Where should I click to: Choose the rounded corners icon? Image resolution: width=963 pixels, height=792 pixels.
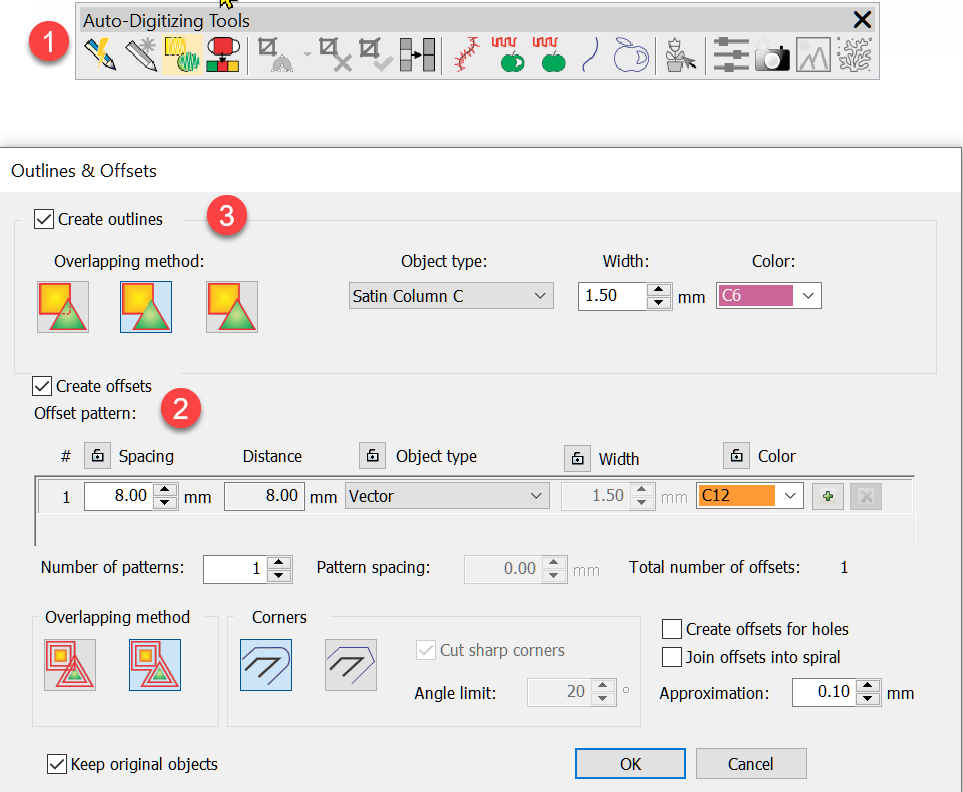pyautogui.click(x=266, y=665)
